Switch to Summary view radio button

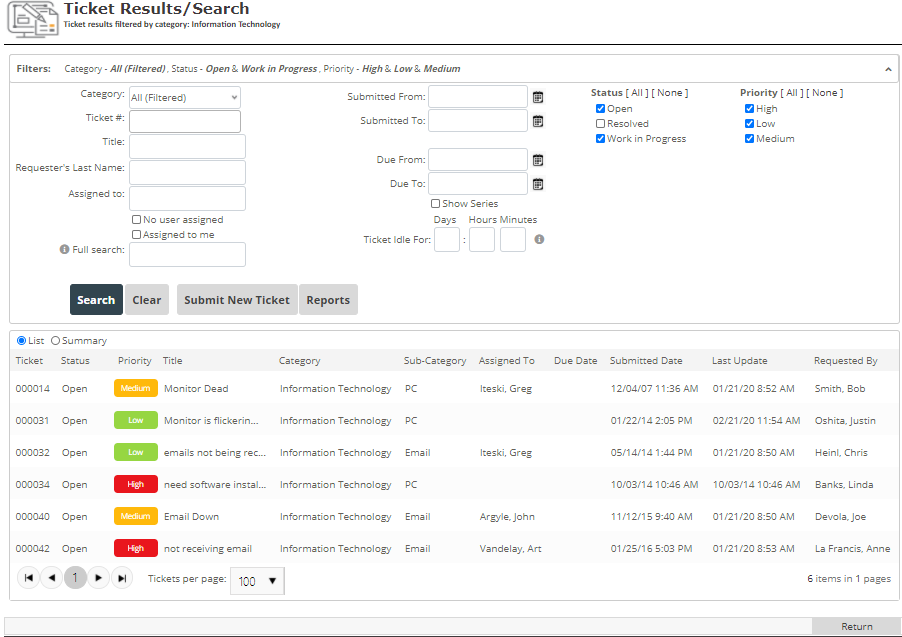point(55,341)
